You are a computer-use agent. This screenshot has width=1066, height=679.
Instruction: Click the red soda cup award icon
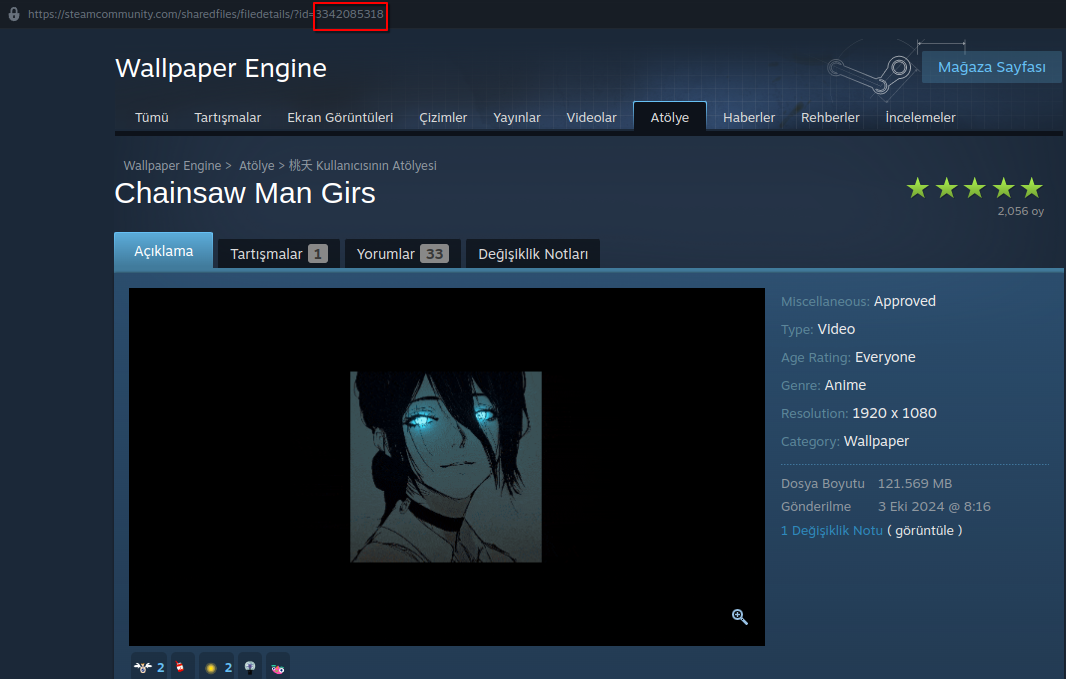tap(180, 667)
